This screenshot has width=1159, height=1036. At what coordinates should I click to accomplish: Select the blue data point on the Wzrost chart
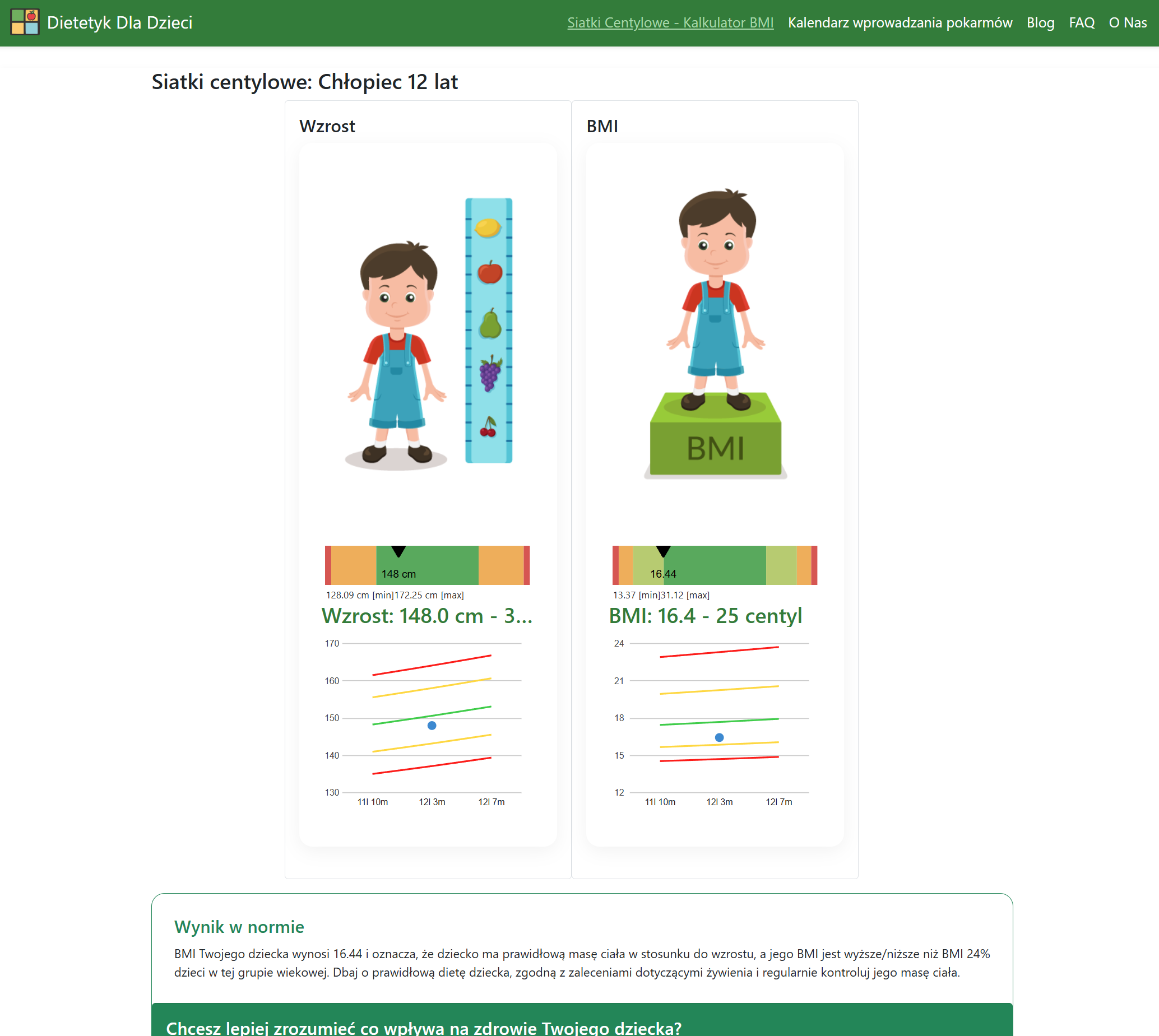click(x=432, y=724)
